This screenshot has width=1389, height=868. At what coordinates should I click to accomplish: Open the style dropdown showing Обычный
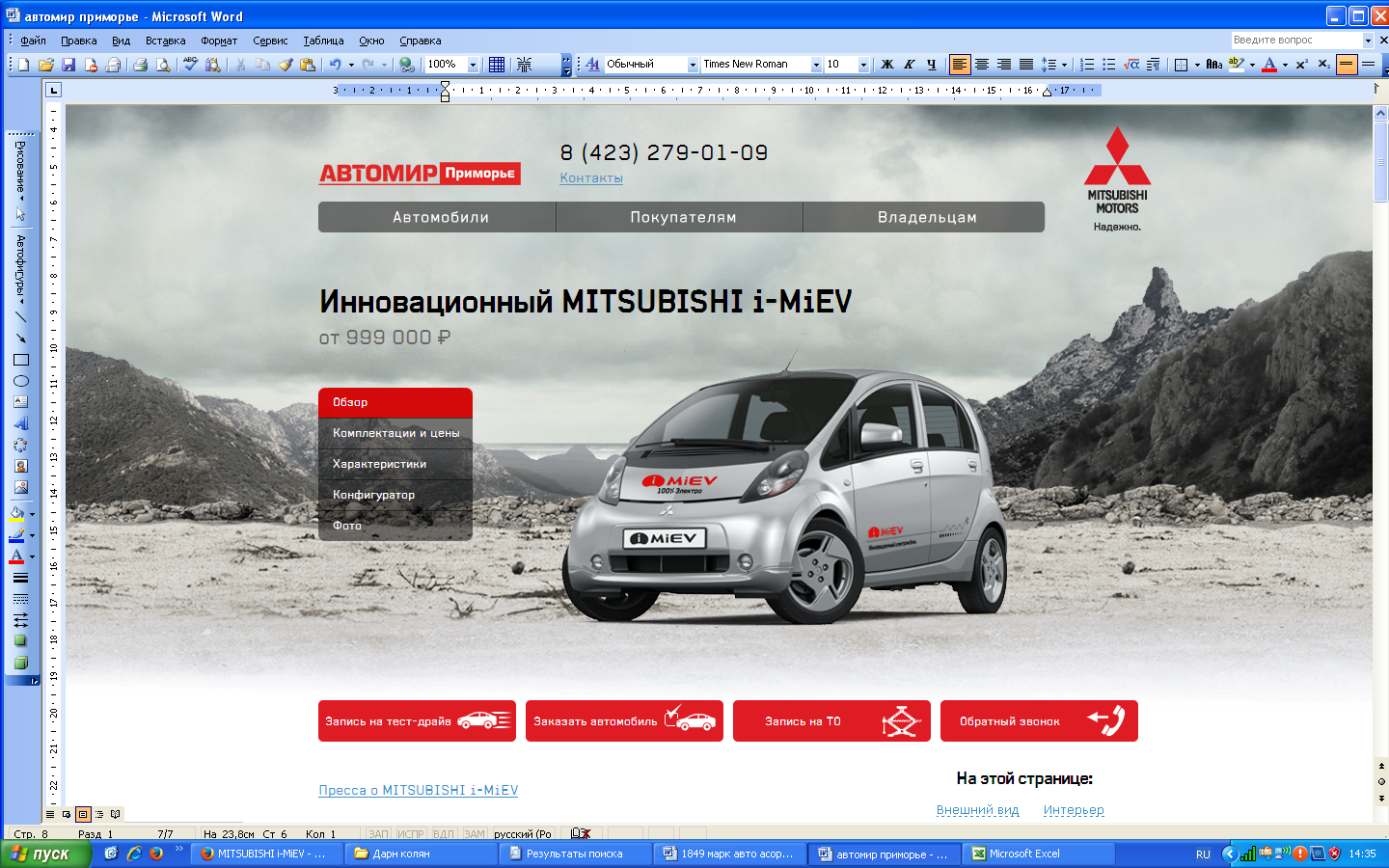coord(693,65)
